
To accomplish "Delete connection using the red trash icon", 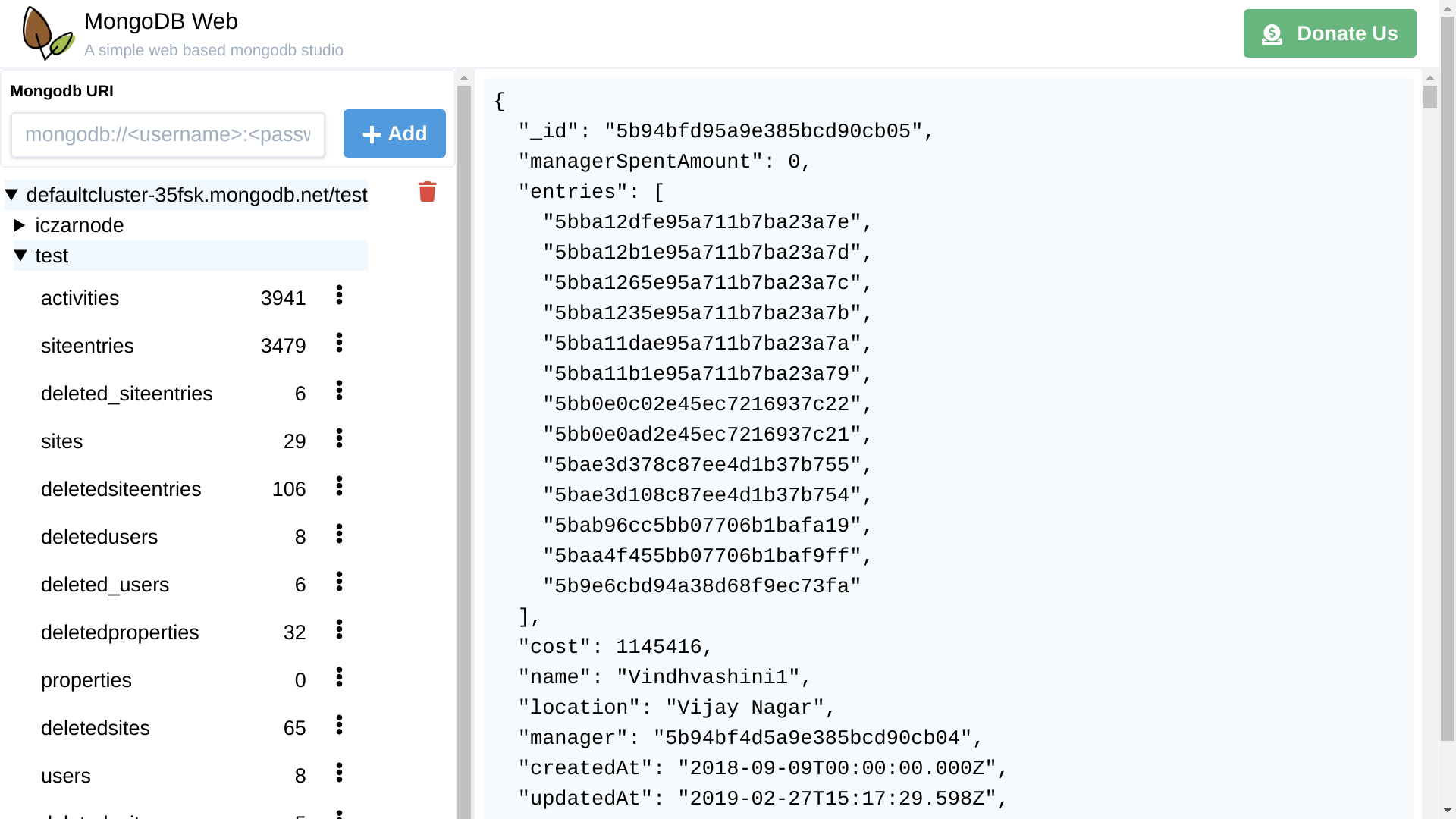I will [427, 192].
